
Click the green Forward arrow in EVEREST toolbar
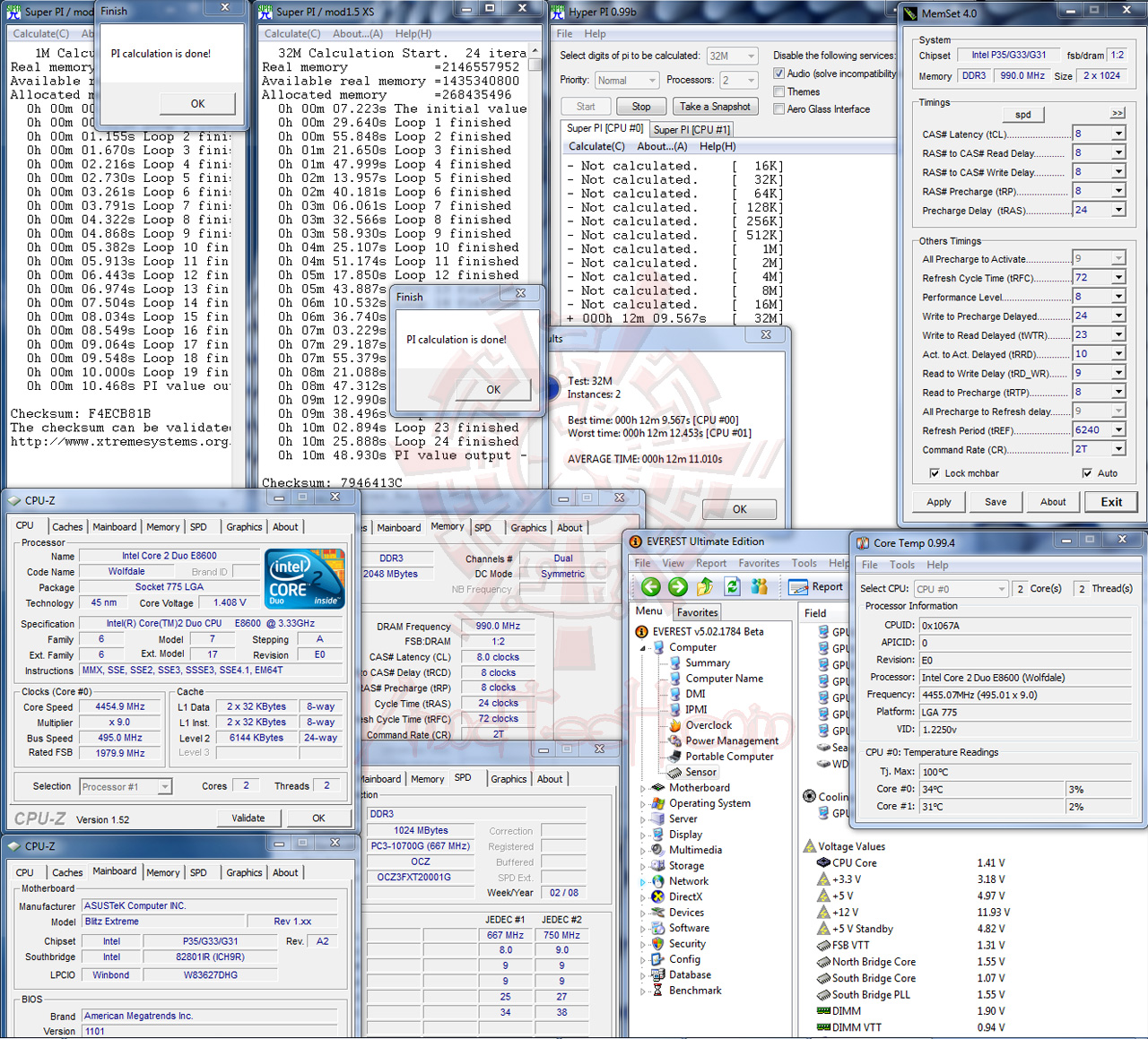coord(678,587)
